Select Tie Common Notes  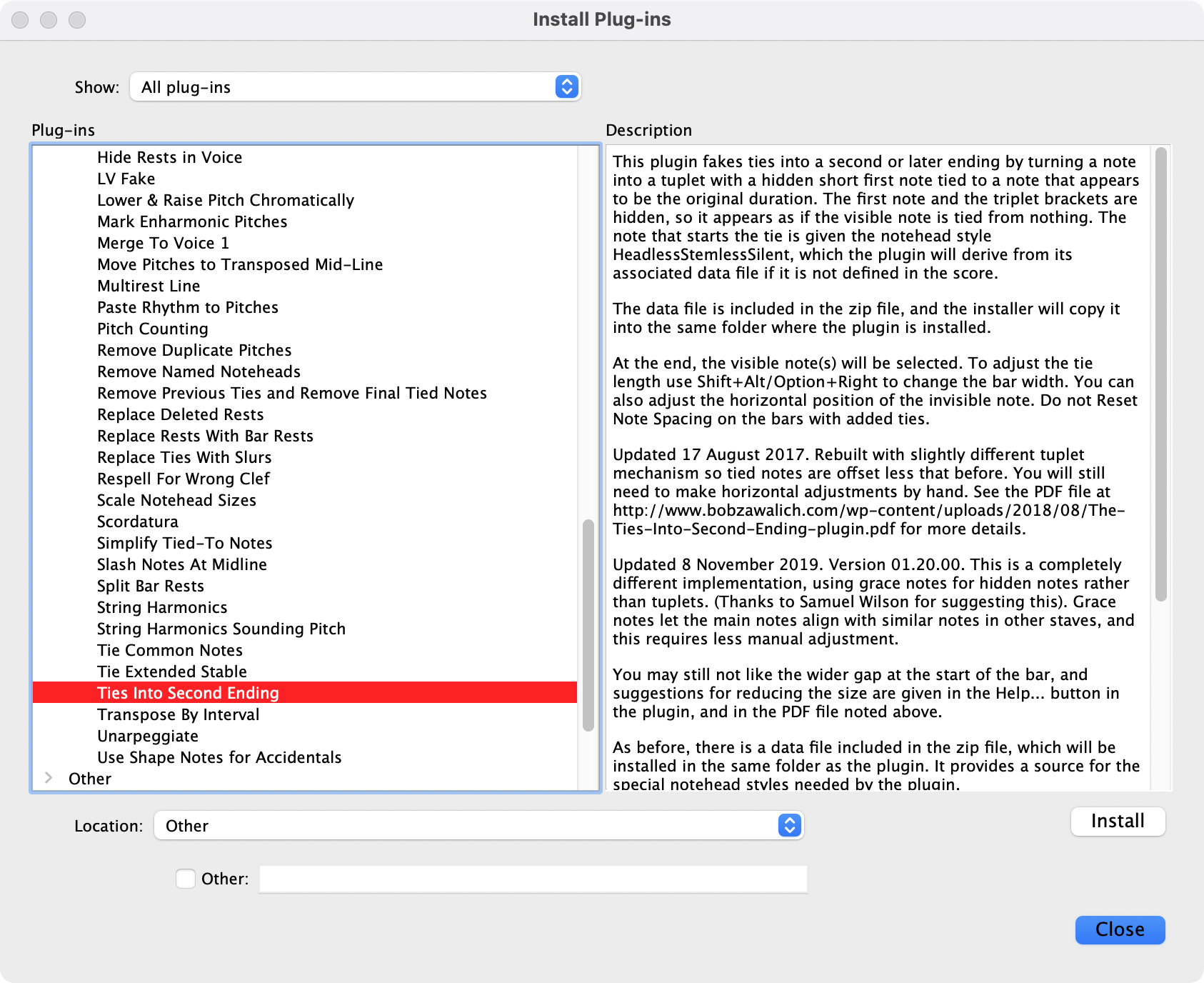[170, 650]
